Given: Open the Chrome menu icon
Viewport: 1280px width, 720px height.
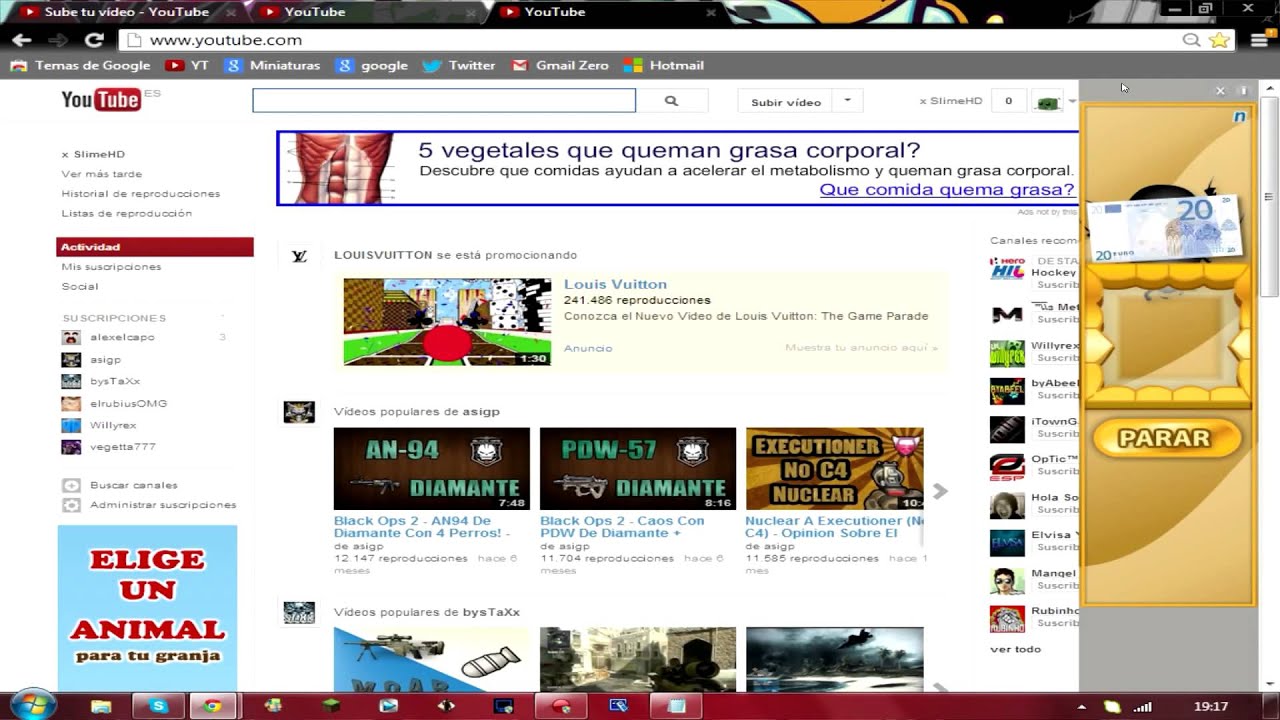Looking at the screenshot, I should pyautogui.click(x=1259, y=40).
